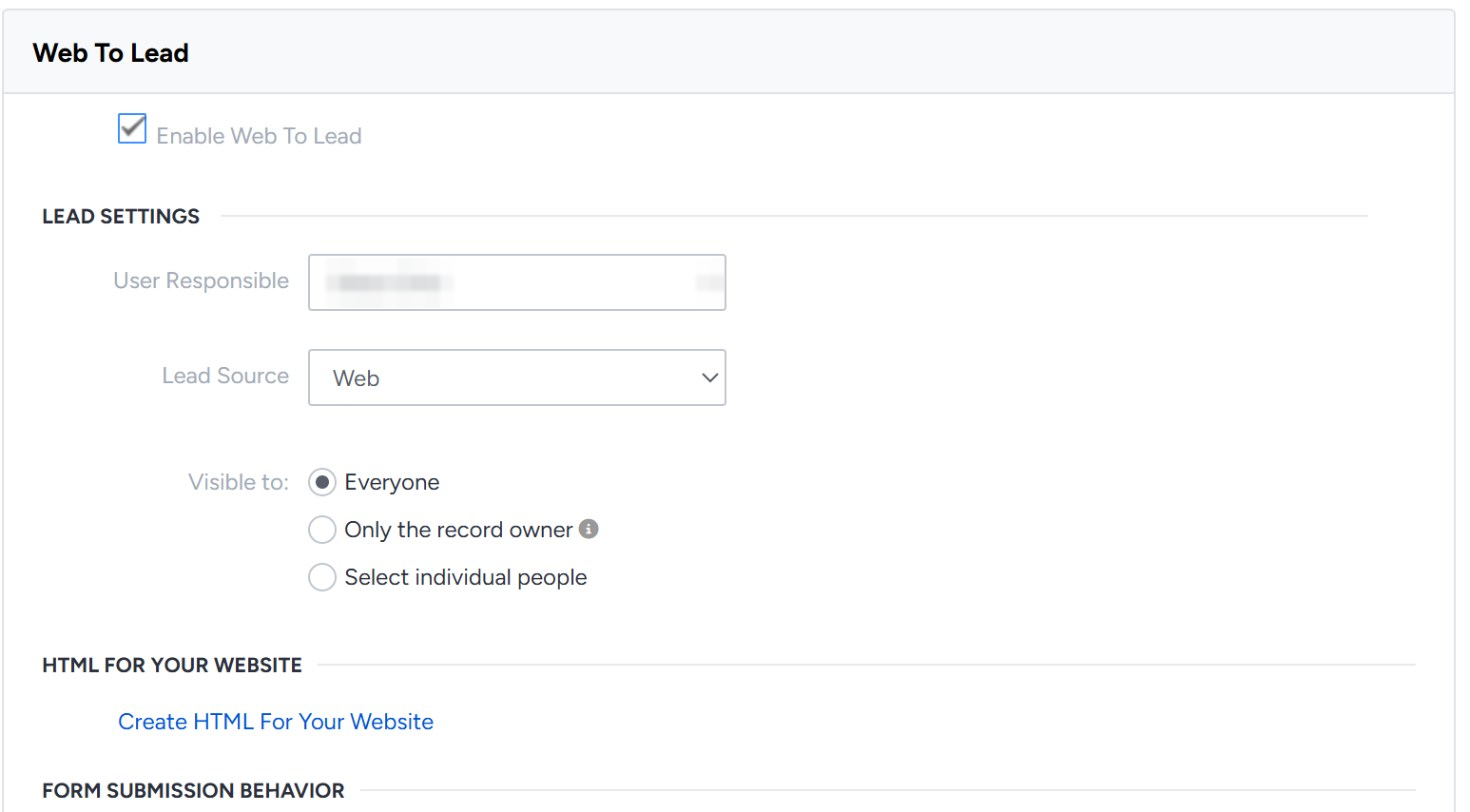Click the FORM SUBMISSION BEHAVIOR heading
This screenshot has width=1470, height=812.
tap(193, 790)
